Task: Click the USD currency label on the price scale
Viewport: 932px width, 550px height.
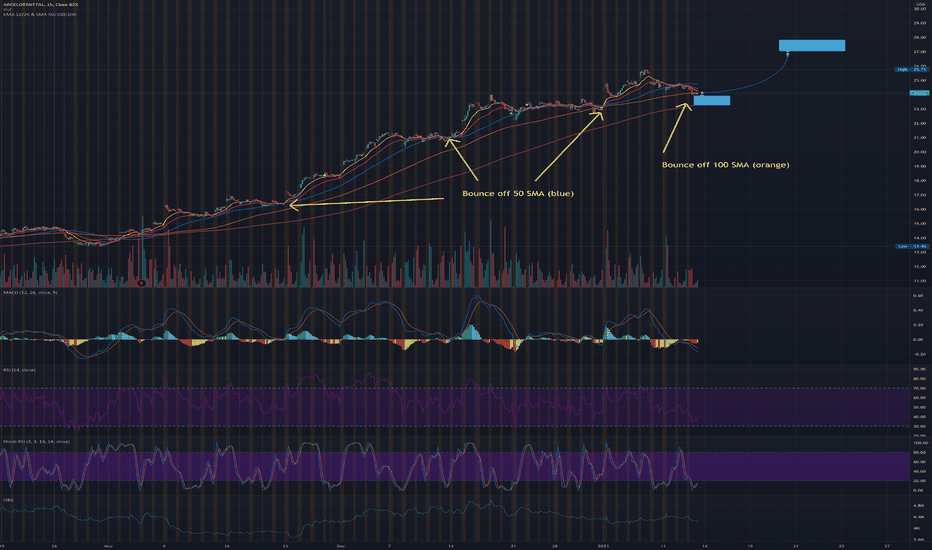Action: click(x=921, y=4)
